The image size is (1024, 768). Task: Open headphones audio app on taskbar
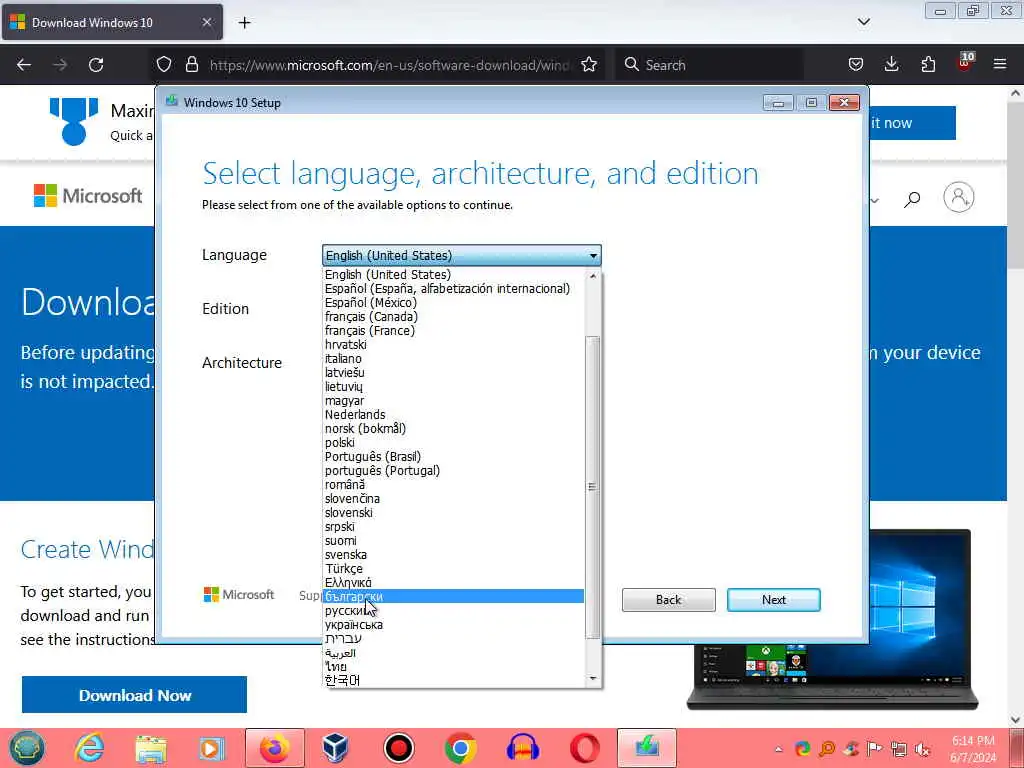pos(522,748)
